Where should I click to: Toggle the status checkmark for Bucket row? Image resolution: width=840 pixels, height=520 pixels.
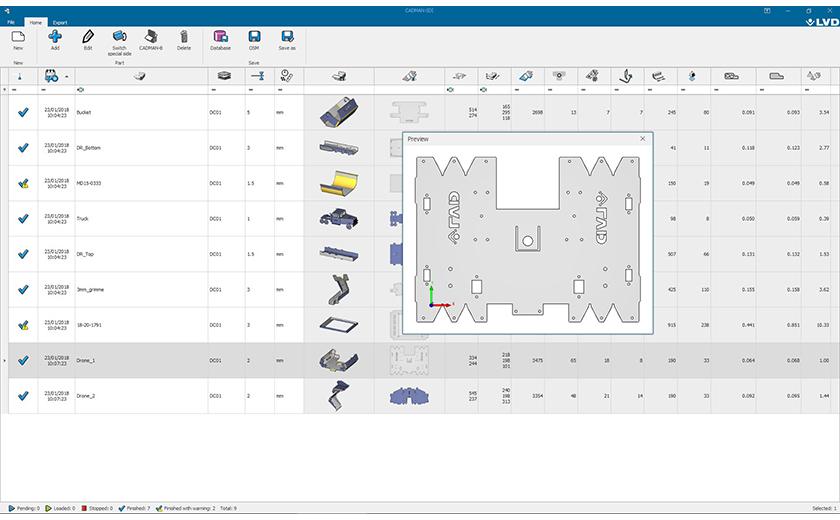click(23, 112)
